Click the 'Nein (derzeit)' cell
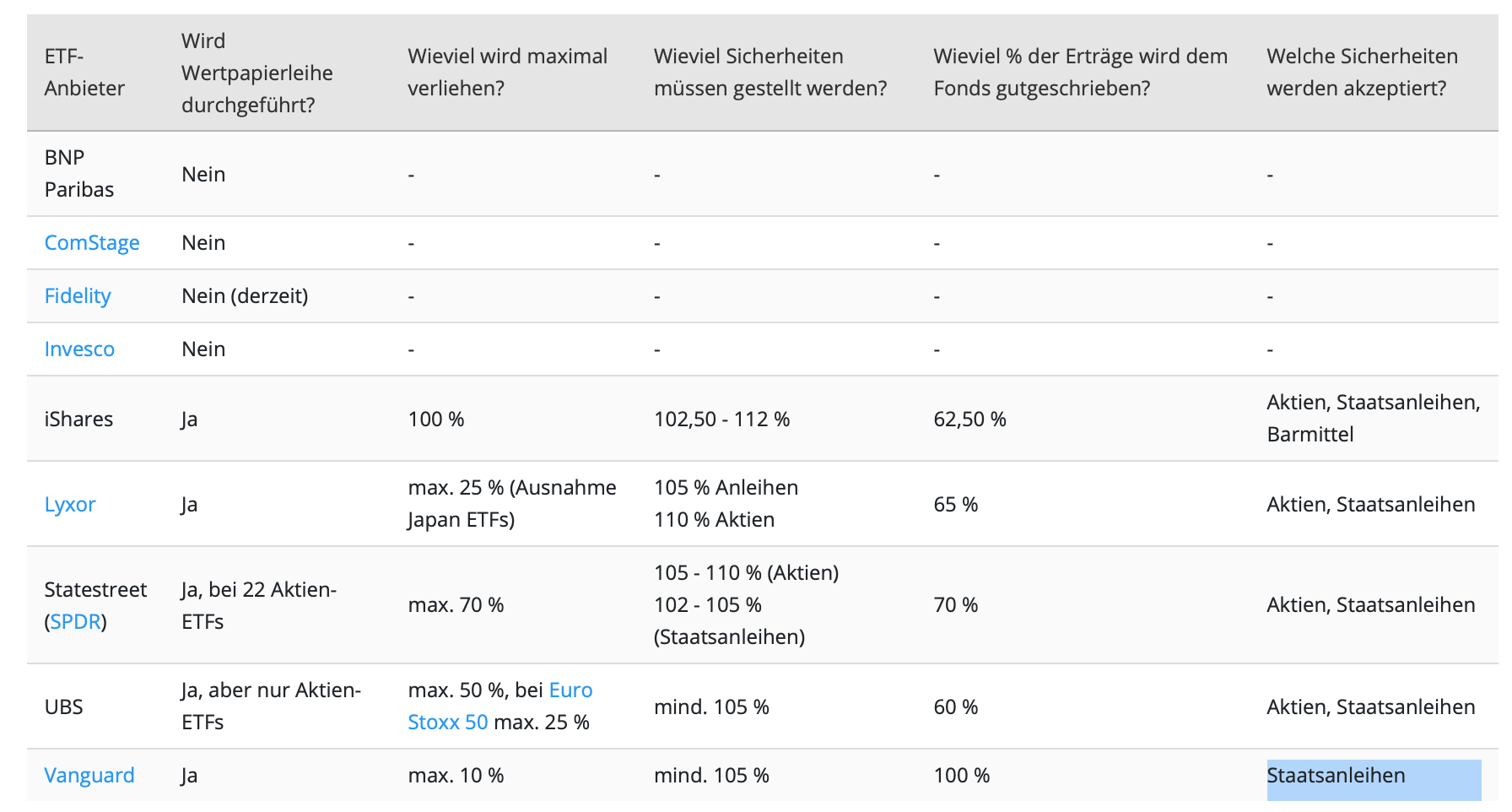This screenshot has width=1512, height=812. pyautogui.click(x=245, y=296)
